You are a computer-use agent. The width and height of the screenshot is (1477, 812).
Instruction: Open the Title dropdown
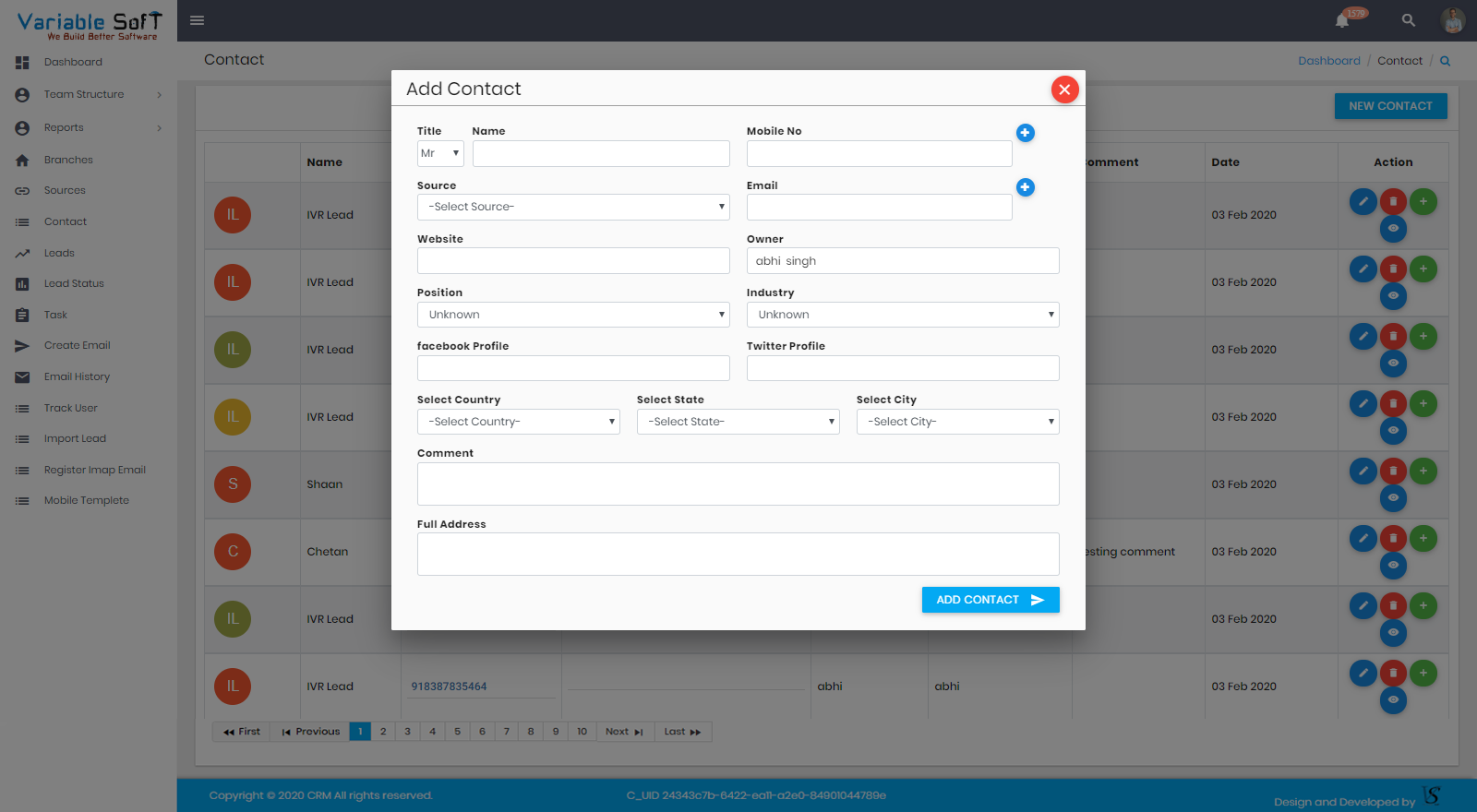[440, 153]
